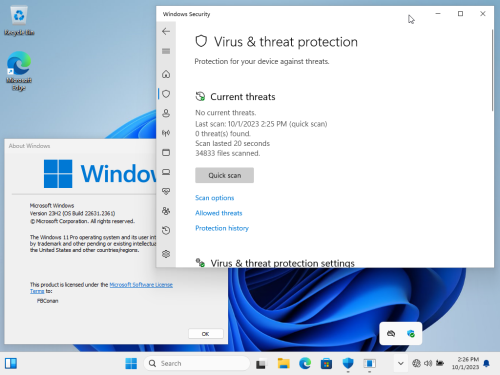
Task: Click Version 23H2 text in About Windows
Action: point(72,213)
